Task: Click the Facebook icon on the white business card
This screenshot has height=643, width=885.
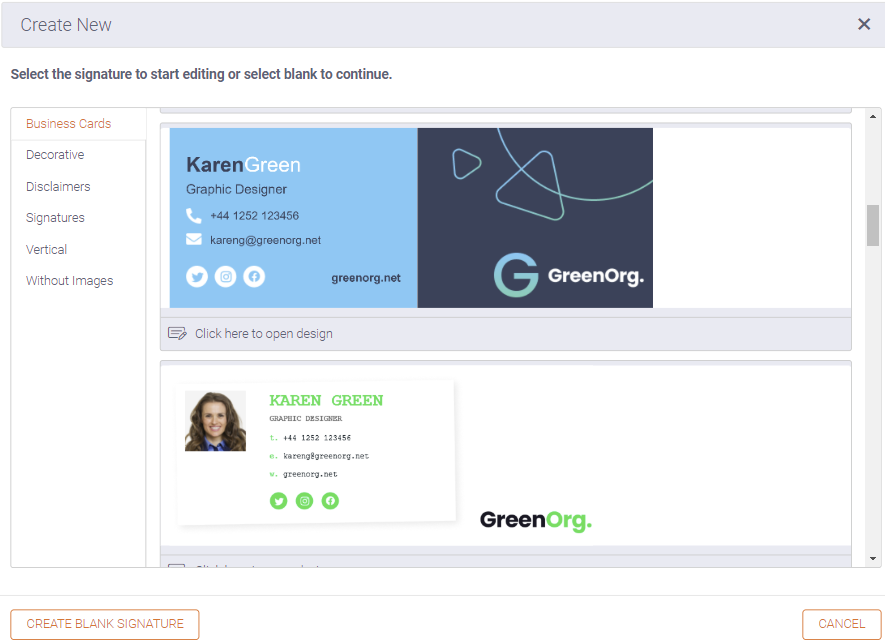Action: [x=330, y=501]
